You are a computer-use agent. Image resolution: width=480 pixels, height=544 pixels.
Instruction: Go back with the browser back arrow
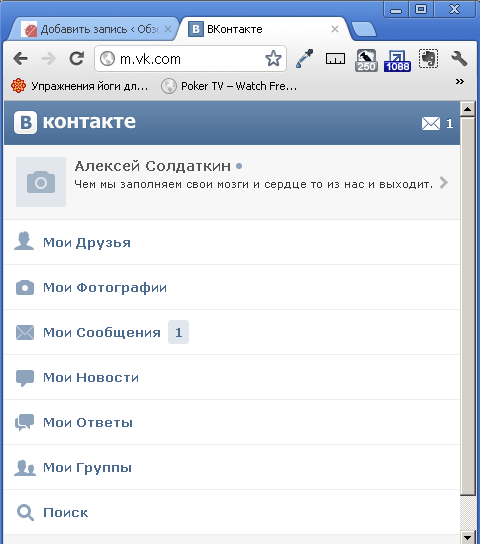point(20,58)
